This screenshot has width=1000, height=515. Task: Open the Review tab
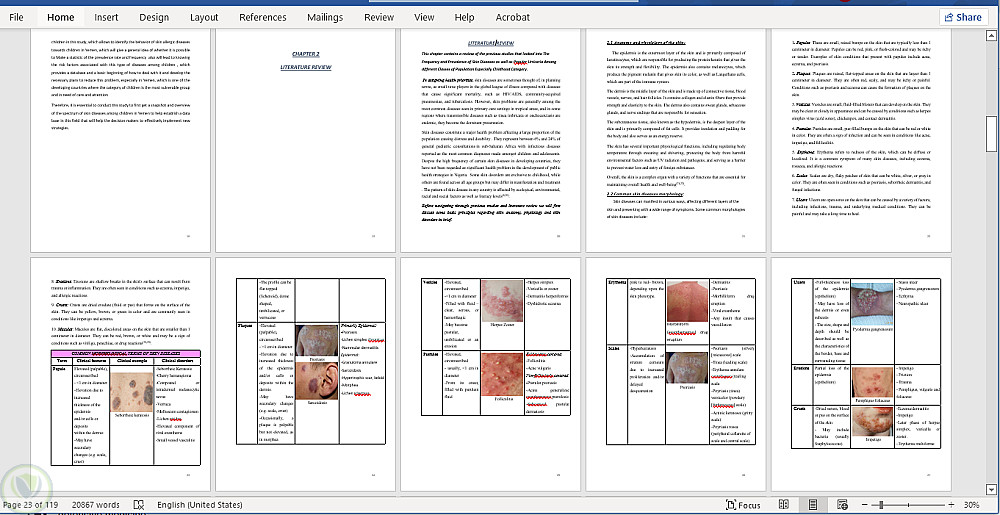point(379,17)
